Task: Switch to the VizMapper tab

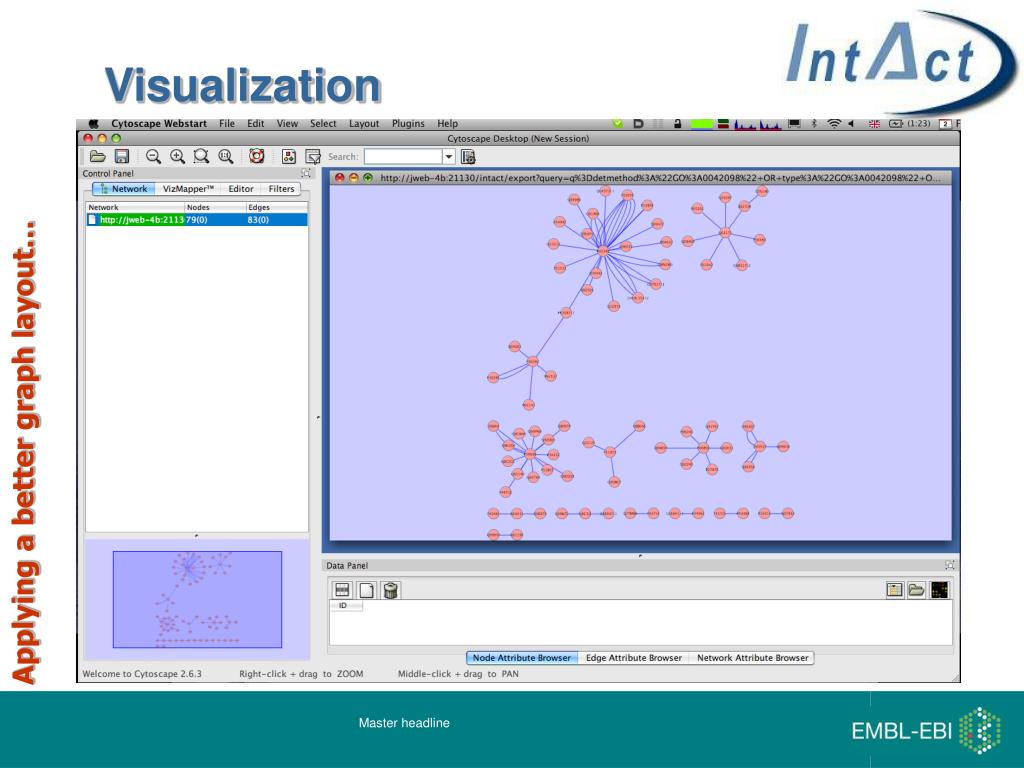Action: click(188, 189)
